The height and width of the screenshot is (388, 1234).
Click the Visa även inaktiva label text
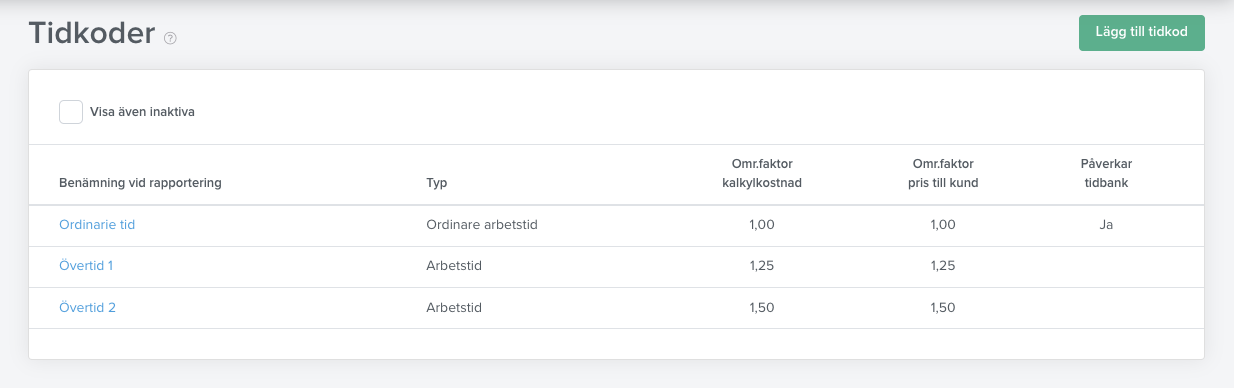click(142, 112)
